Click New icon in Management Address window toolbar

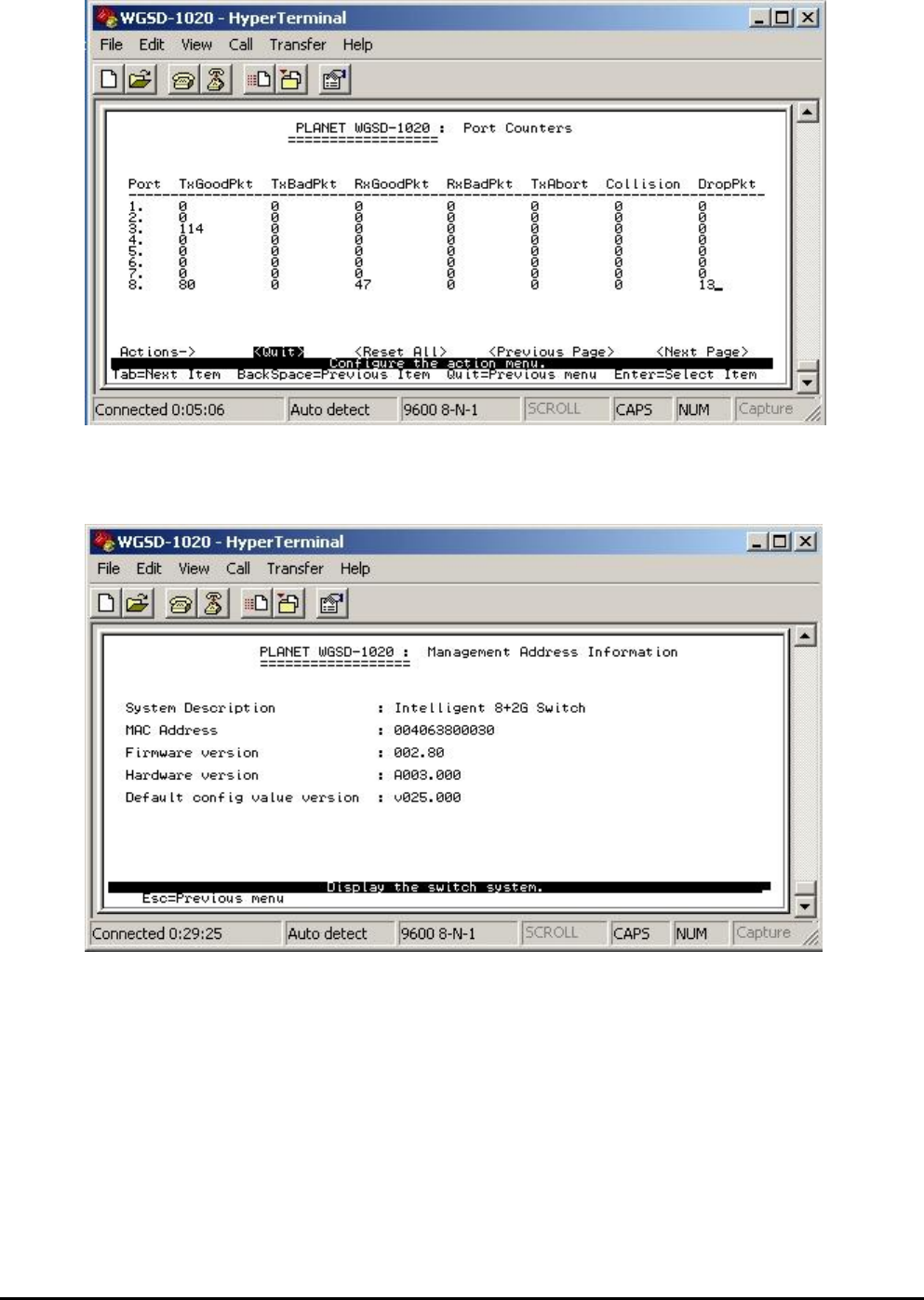(107, 604)
